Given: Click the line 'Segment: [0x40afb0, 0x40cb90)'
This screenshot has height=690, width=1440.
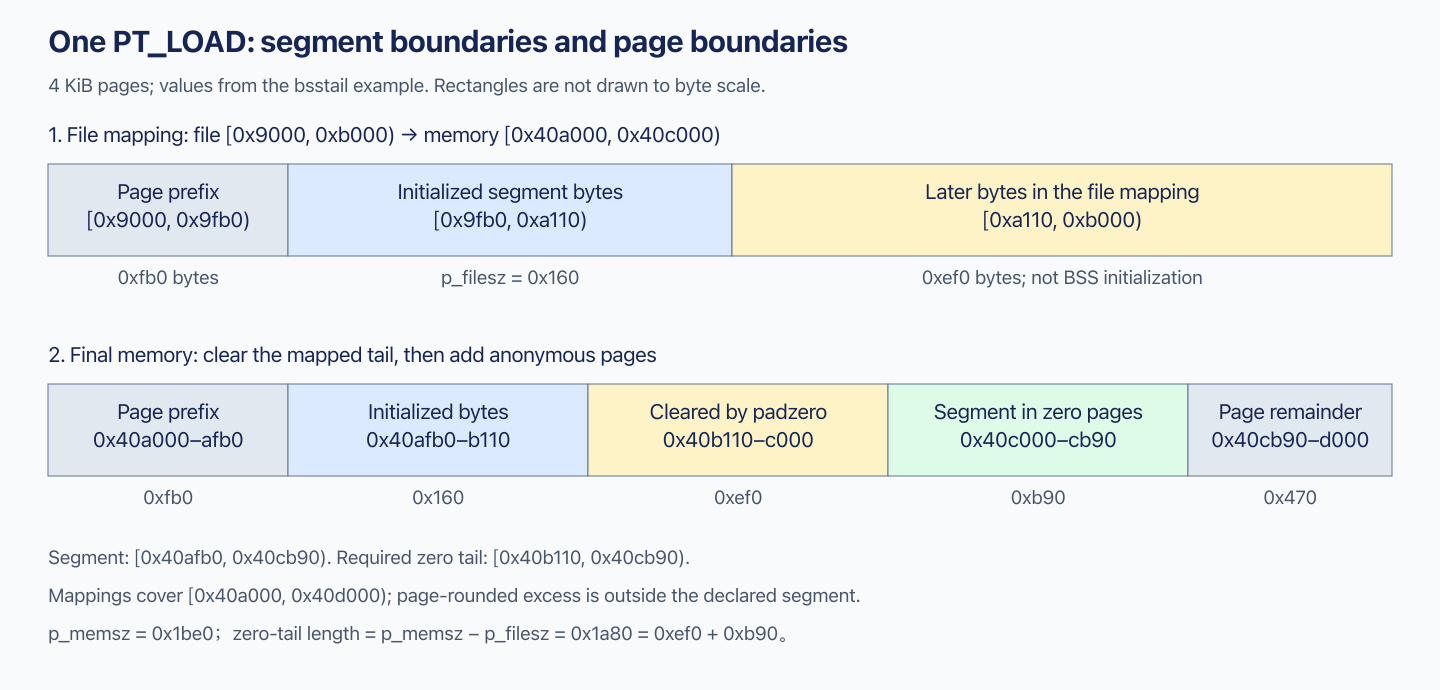Looking at the screenshot, I should [369, 558].
